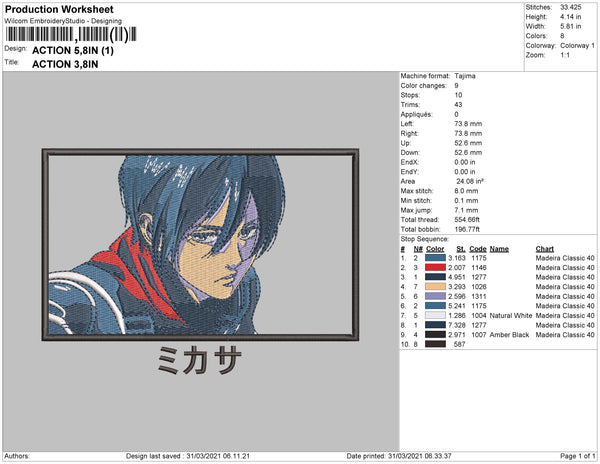The height and width of the screenshot is (464, 600).
Task: Pick the peach swatch code 1026
Action: tap(435, 287)
